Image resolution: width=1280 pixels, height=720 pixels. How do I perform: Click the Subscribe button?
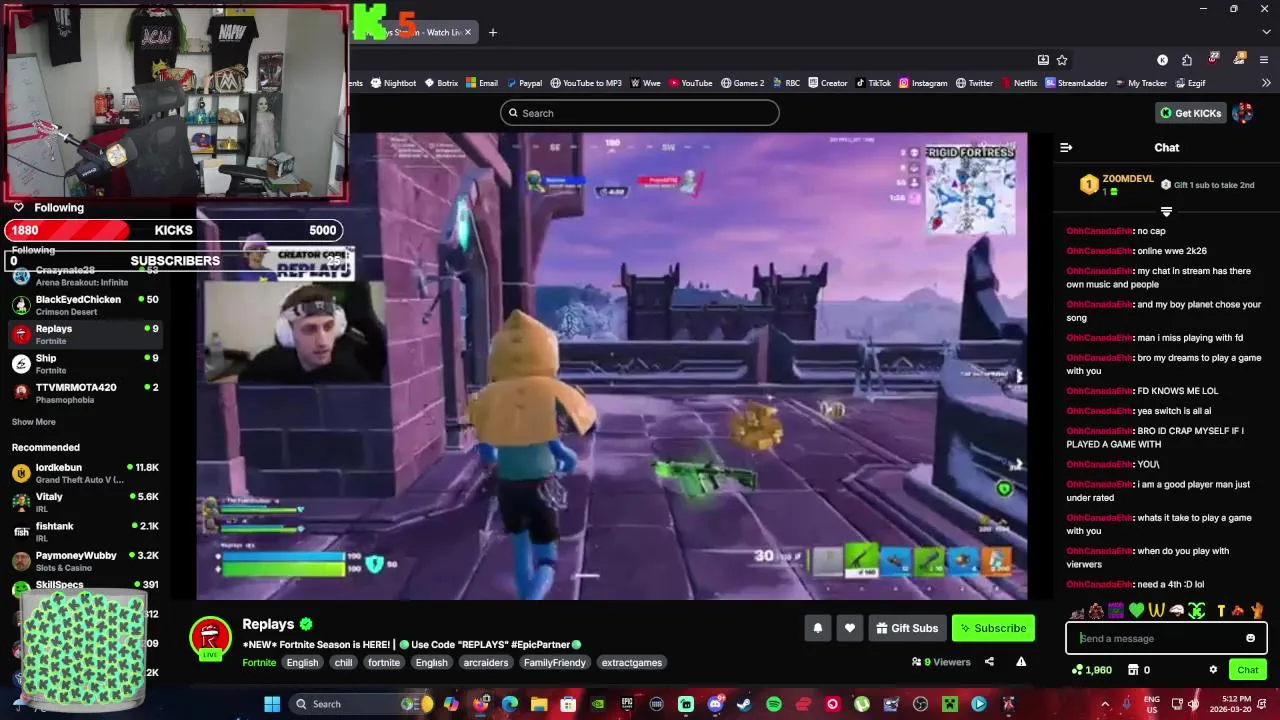pos(993,628)
